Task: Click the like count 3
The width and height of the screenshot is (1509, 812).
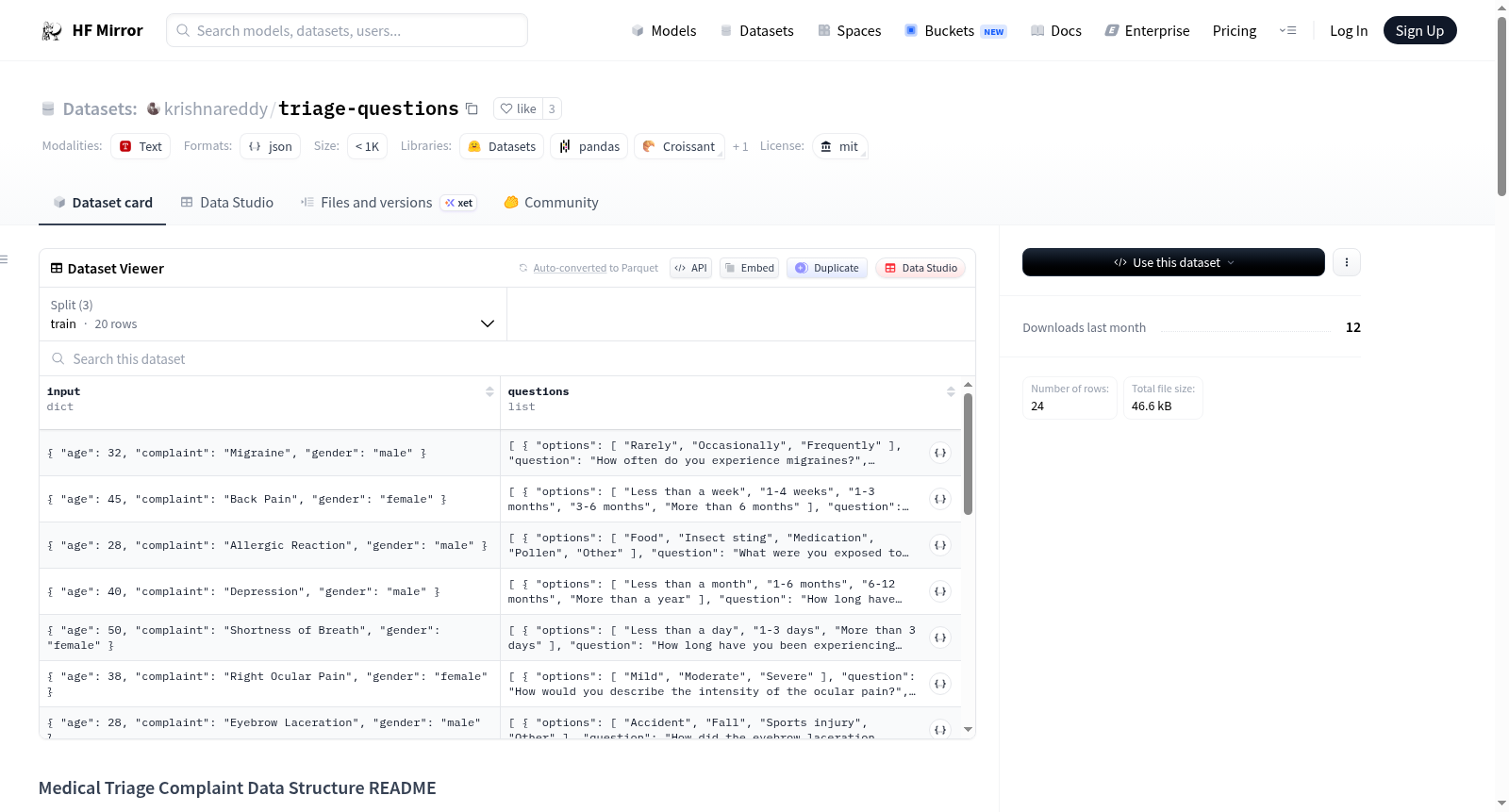Action: [552, 108]
